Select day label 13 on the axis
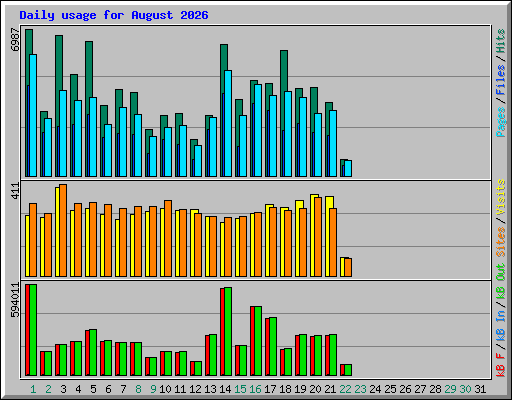Viewport: 512px width, 400px height. [x=210, y=389]
